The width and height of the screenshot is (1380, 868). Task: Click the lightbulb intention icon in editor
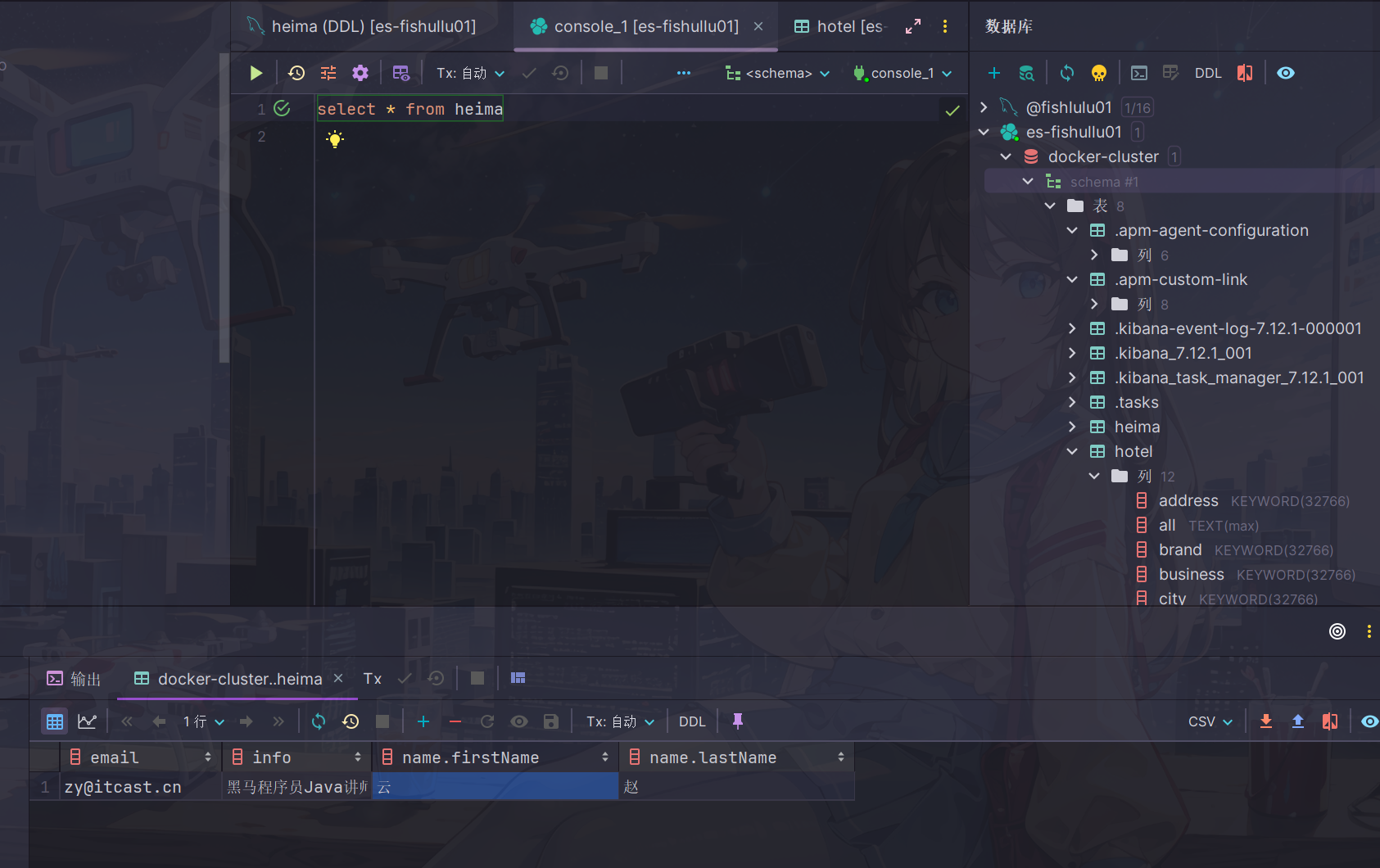(x=335, y=139)
